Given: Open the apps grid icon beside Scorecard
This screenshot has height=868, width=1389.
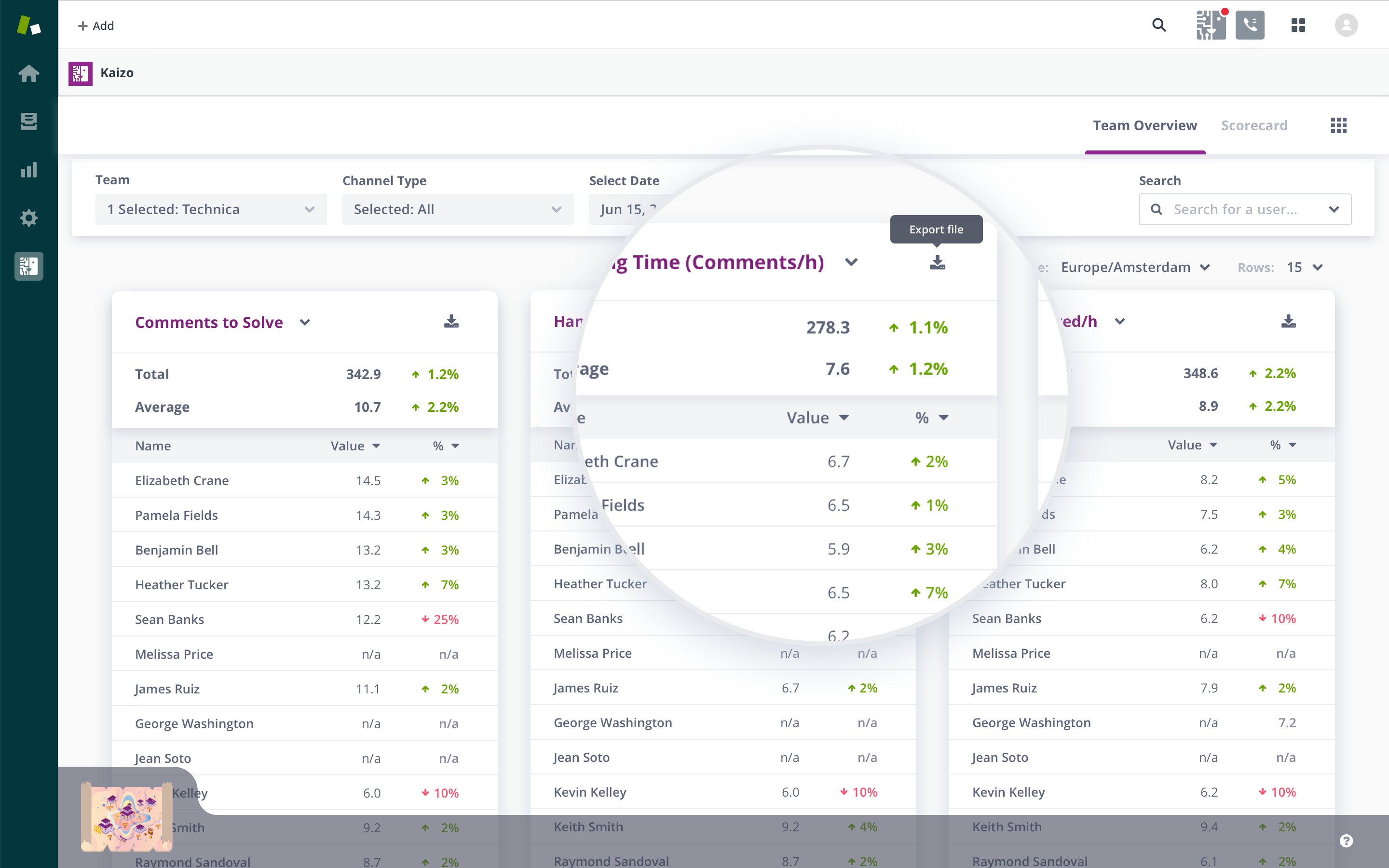Looking at the screenshot, I should point(1338,125).
